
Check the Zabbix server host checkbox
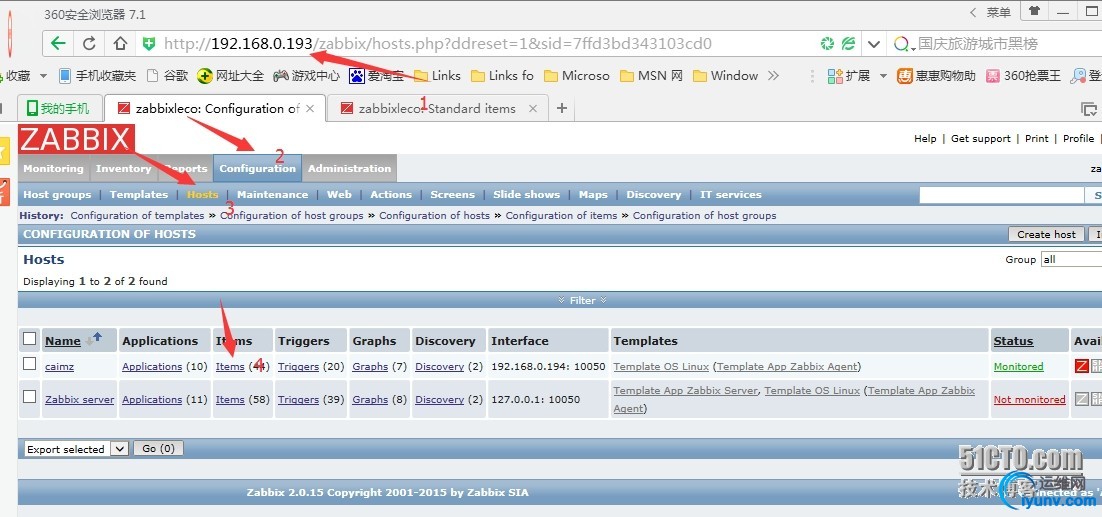coord(30,397)
